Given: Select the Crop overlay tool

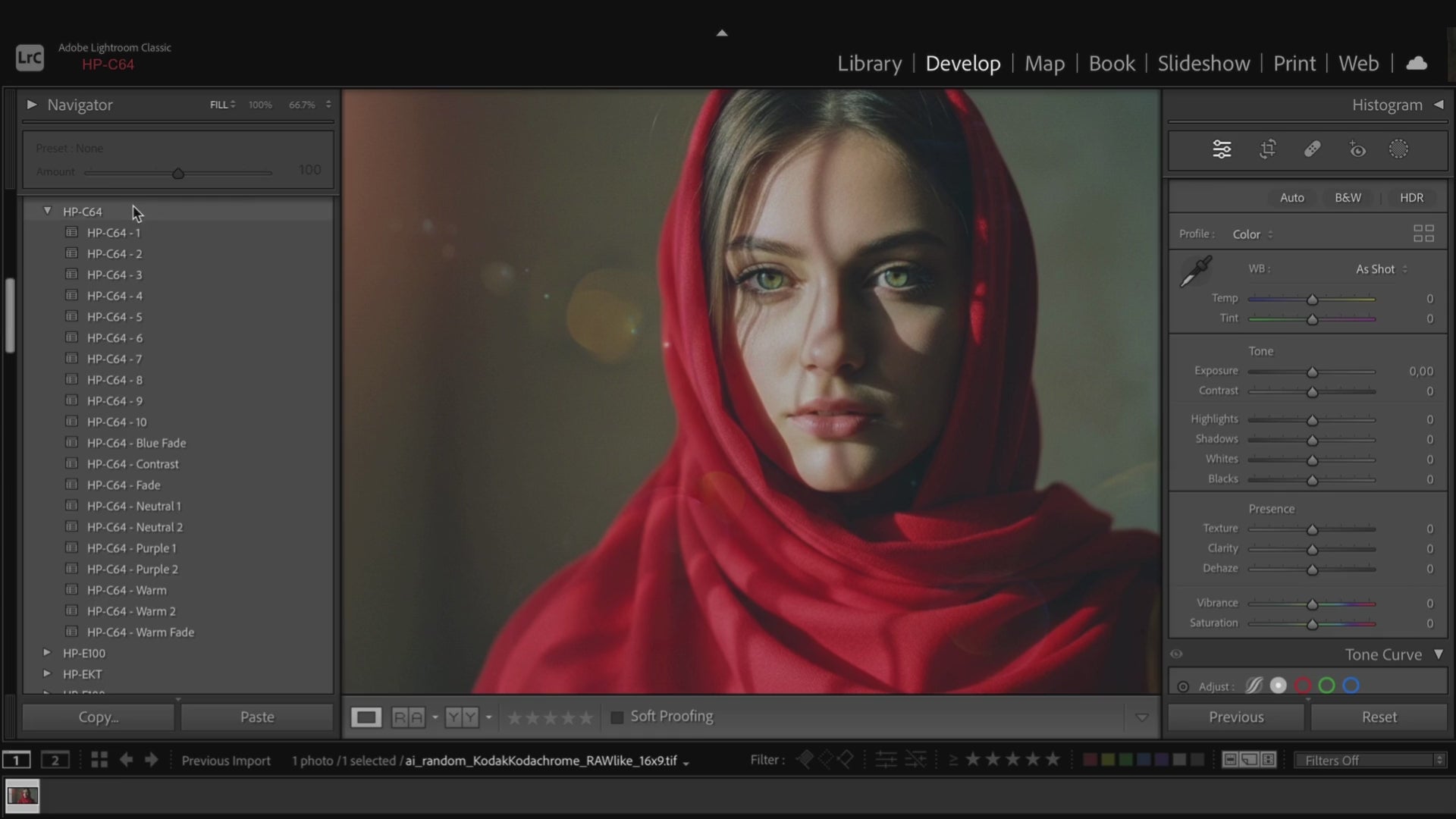Looking at the screenshot, I should click(1267, 149).
